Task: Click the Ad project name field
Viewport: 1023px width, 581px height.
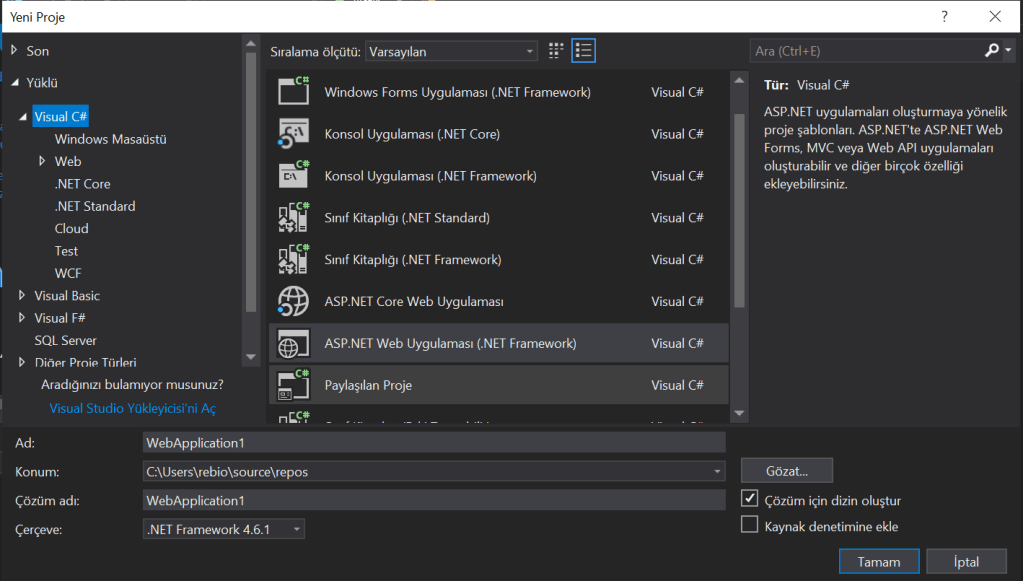Action: coord(433,442)
